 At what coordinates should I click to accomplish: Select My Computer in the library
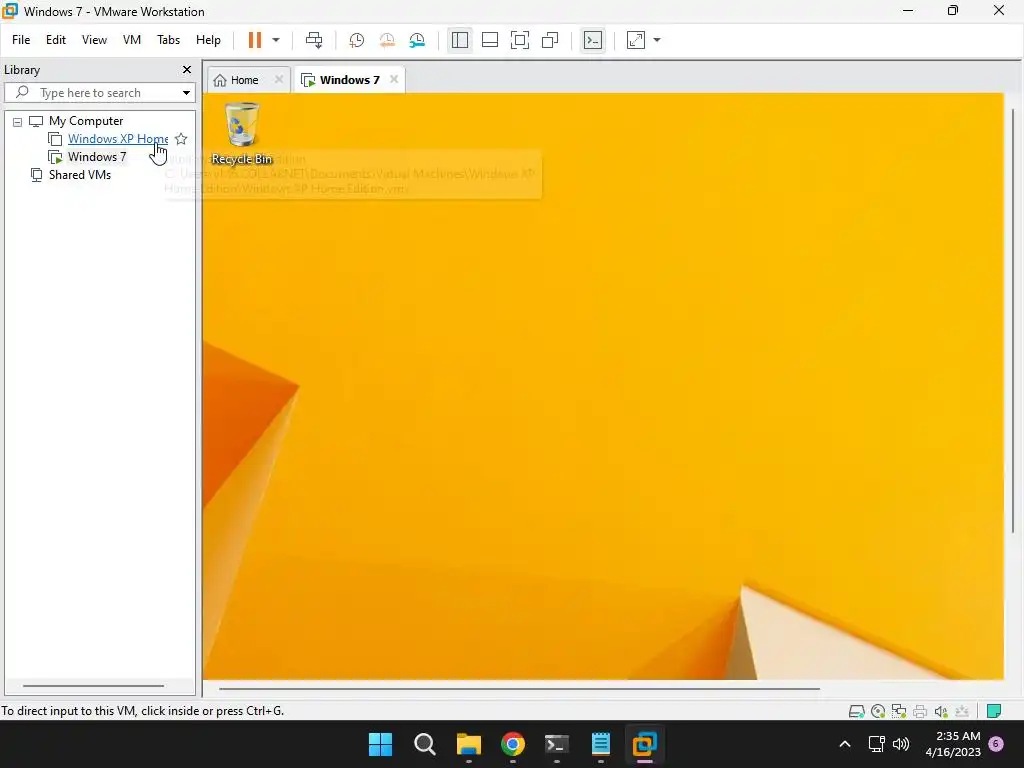[86, 121]
